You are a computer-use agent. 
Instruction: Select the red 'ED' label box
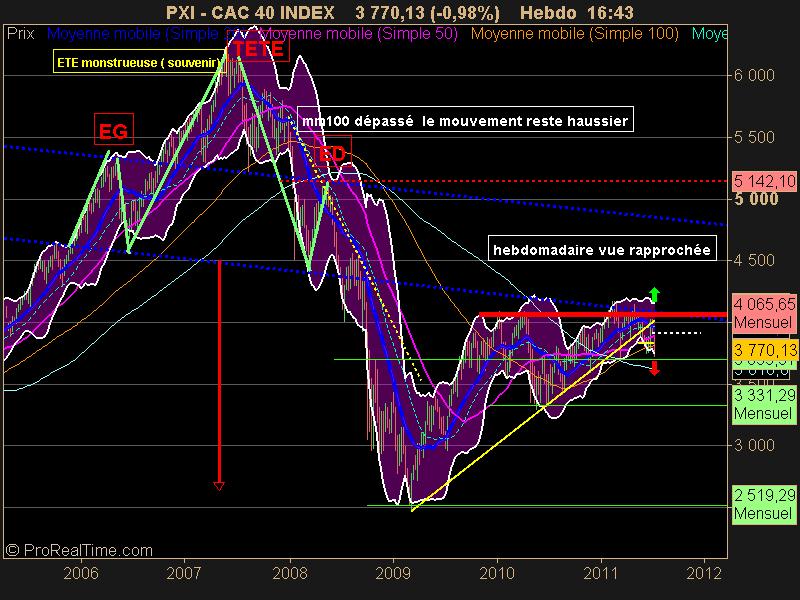(333, 152)
